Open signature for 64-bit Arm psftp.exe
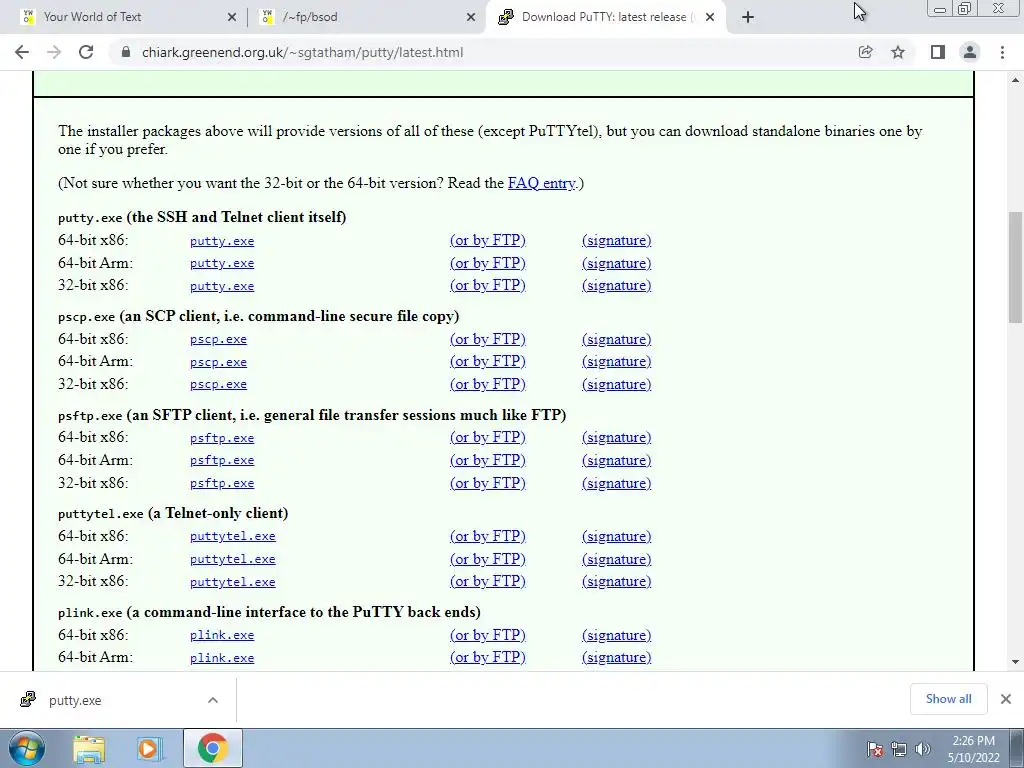Image resolution: width=1024 pixels, height=768 pixels. tap(616, 460)
